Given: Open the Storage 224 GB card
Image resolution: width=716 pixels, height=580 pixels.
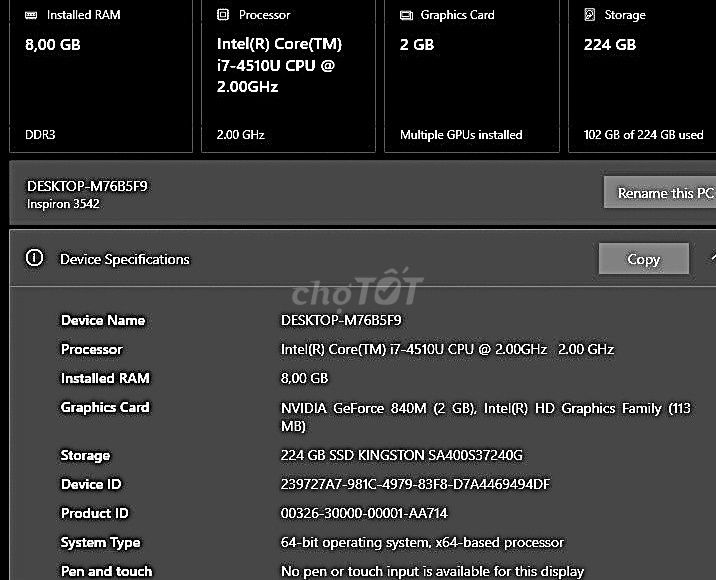Looking at the screenshot, I should 642,75.
